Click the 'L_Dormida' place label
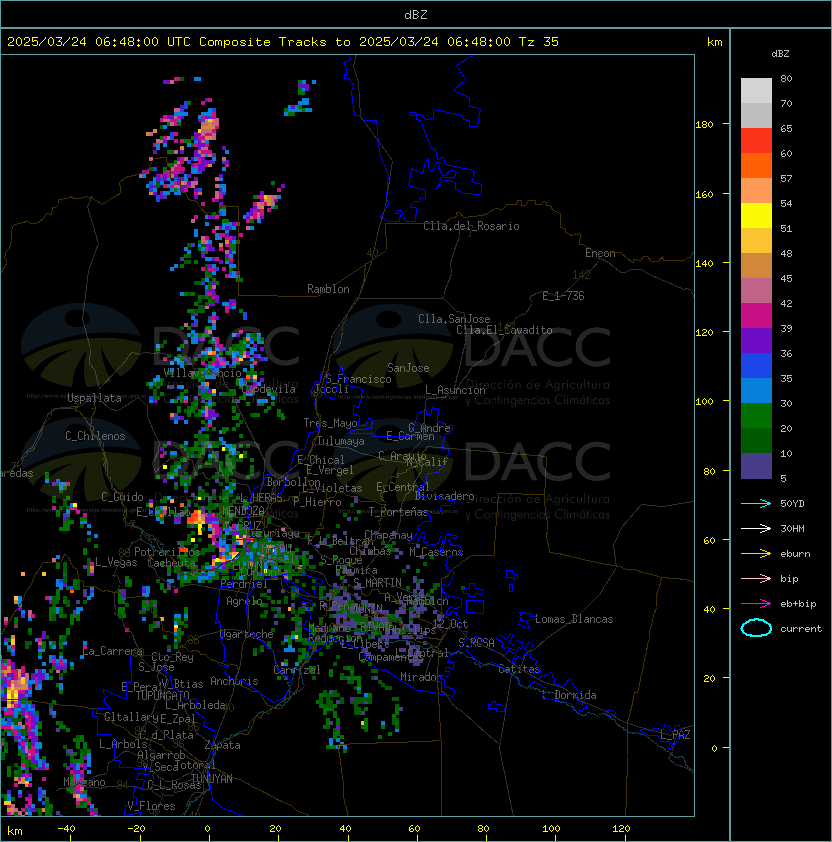The height and width of the screenshot is (842, 832). pos(569,695)
